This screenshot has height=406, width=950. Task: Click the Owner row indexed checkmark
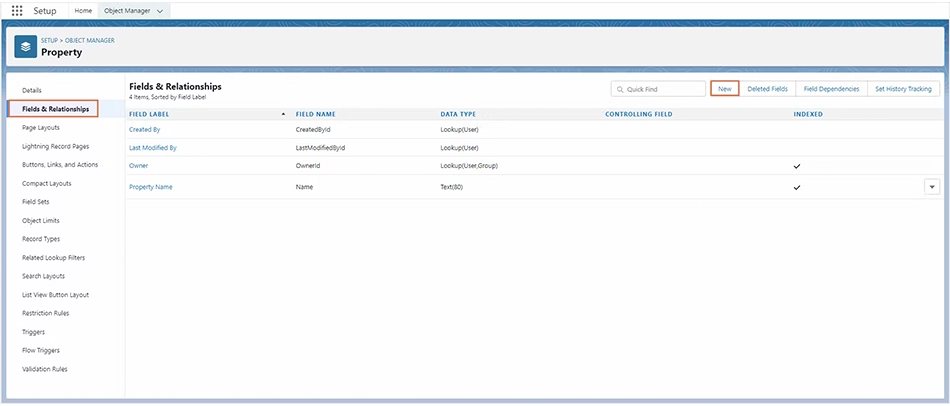point(797,166)
